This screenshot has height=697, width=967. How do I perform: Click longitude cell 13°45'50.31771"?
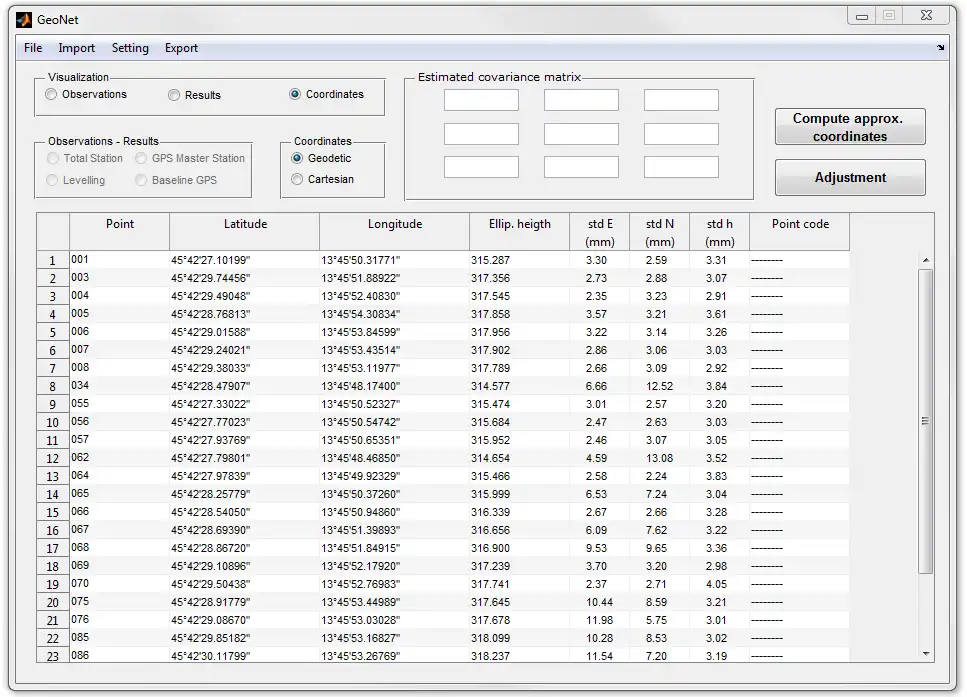click(x=395, y=260)
